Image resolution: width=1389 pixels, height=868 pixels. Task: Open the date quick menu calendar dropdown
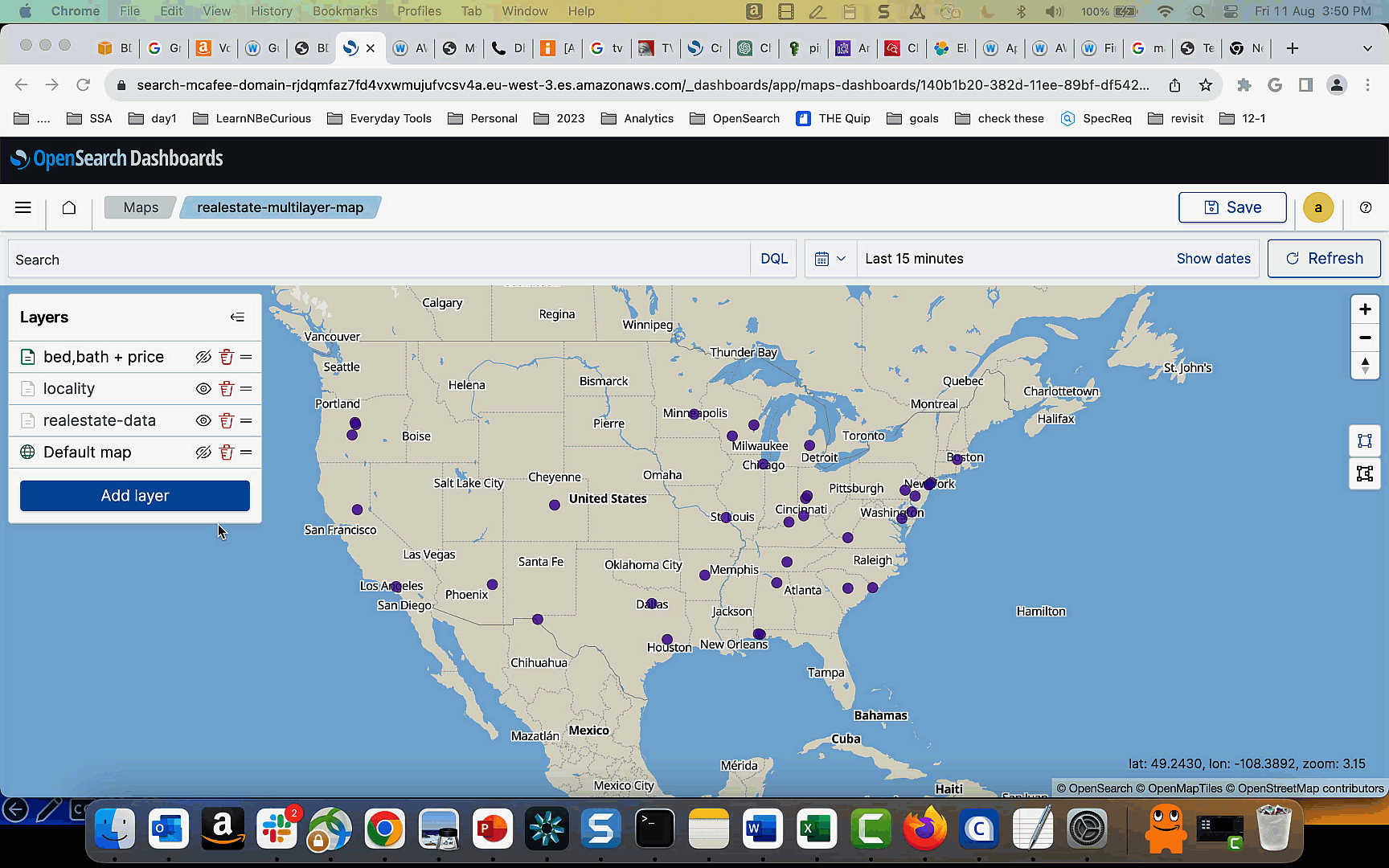(830, 259)
